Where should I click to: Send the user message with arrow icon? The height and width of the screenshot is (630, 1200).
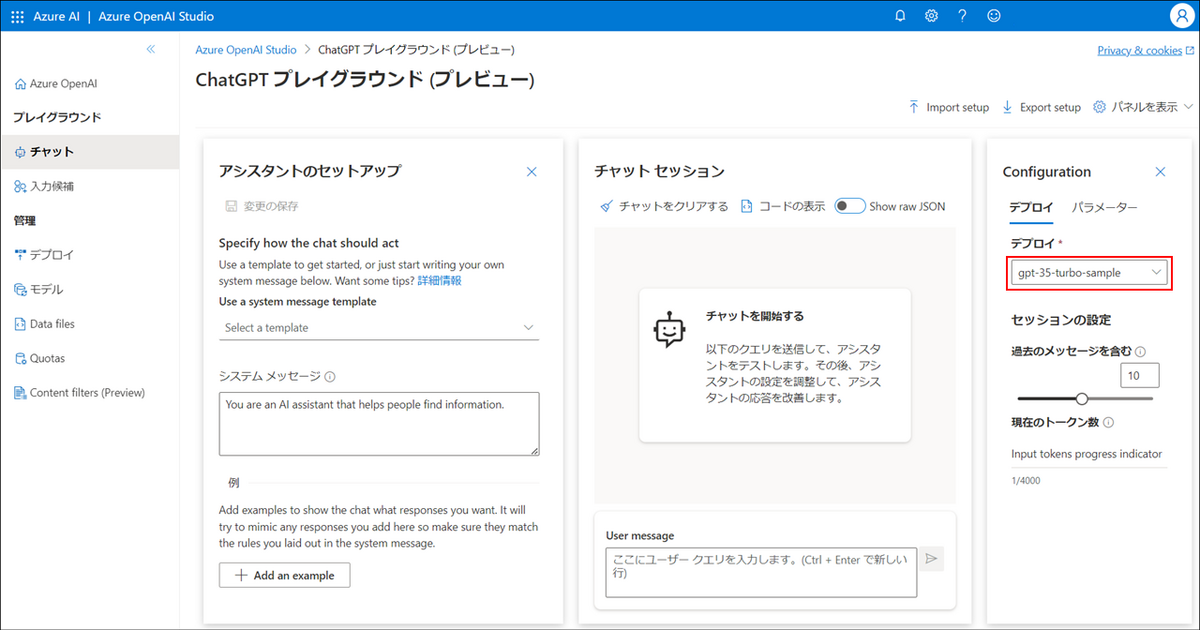931,559
